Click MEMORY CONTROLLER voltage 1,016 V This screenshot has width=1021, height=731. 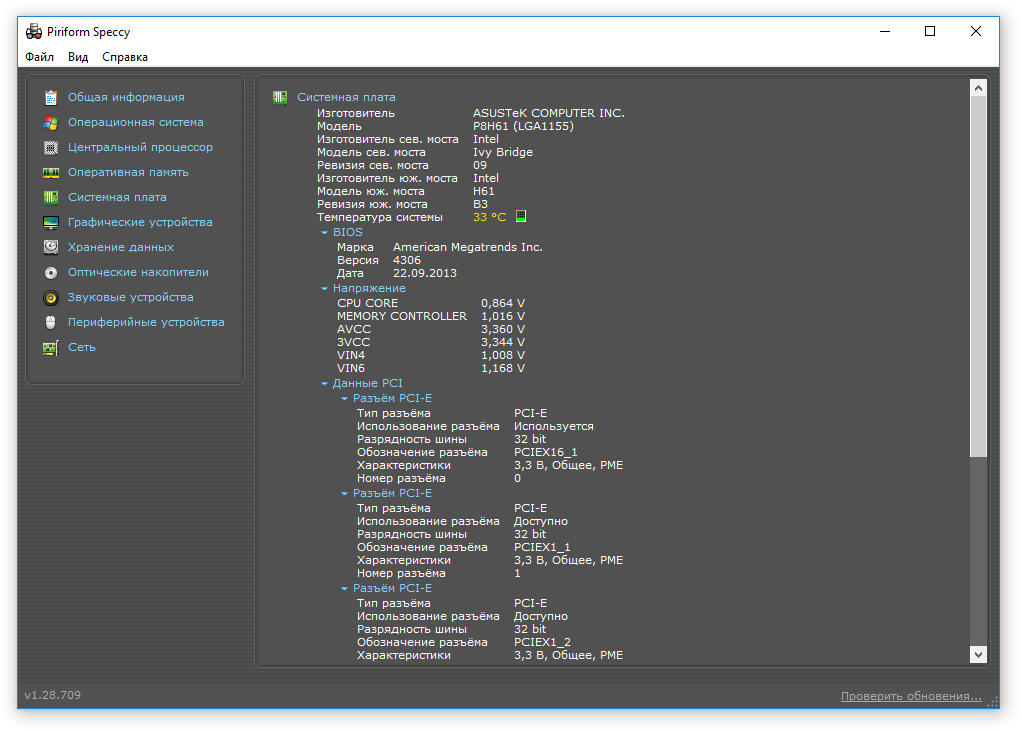503,316
